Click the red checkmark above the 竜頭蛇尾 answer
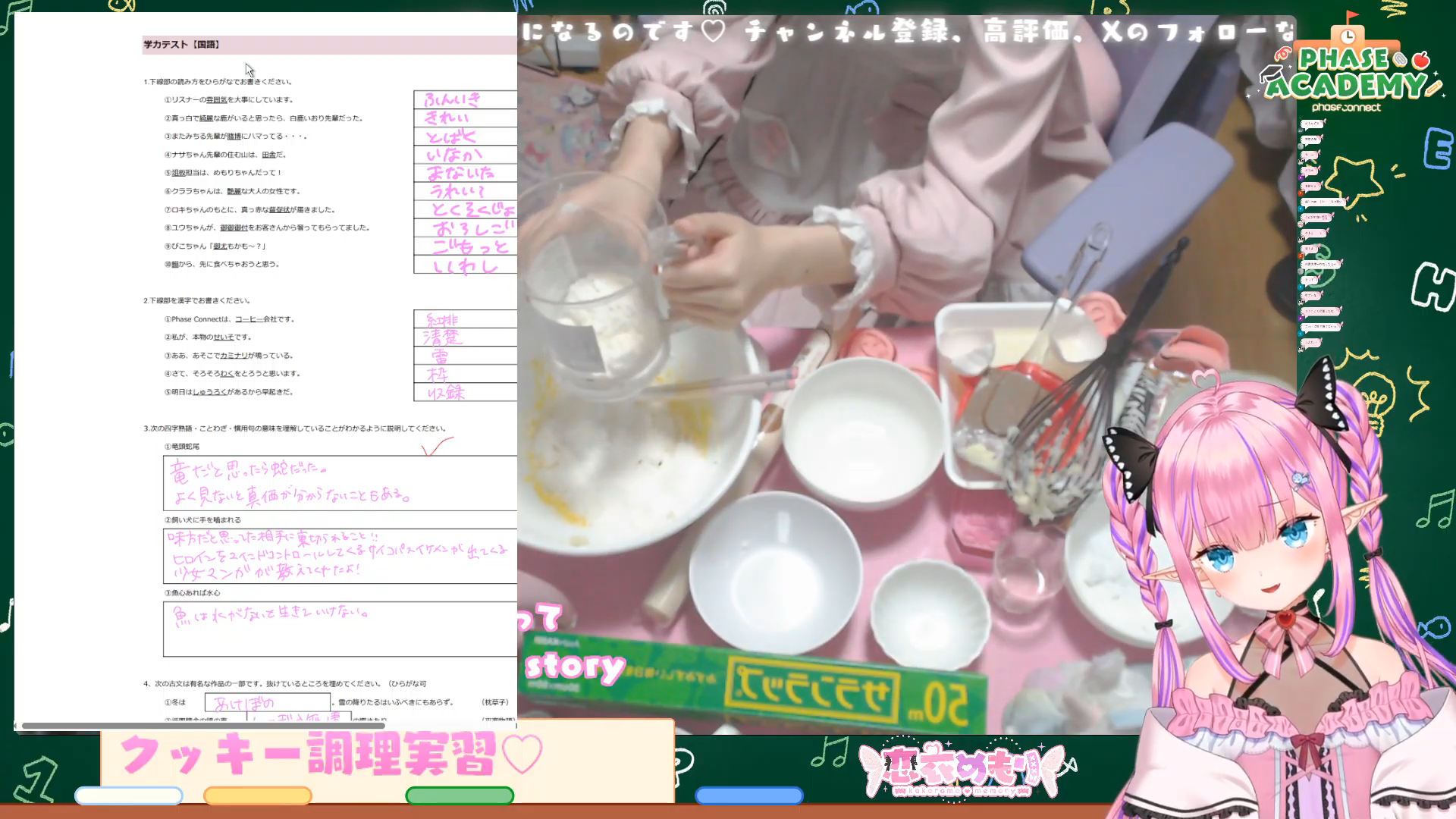This screenshot has height=819, width=1456. [437, 446]
